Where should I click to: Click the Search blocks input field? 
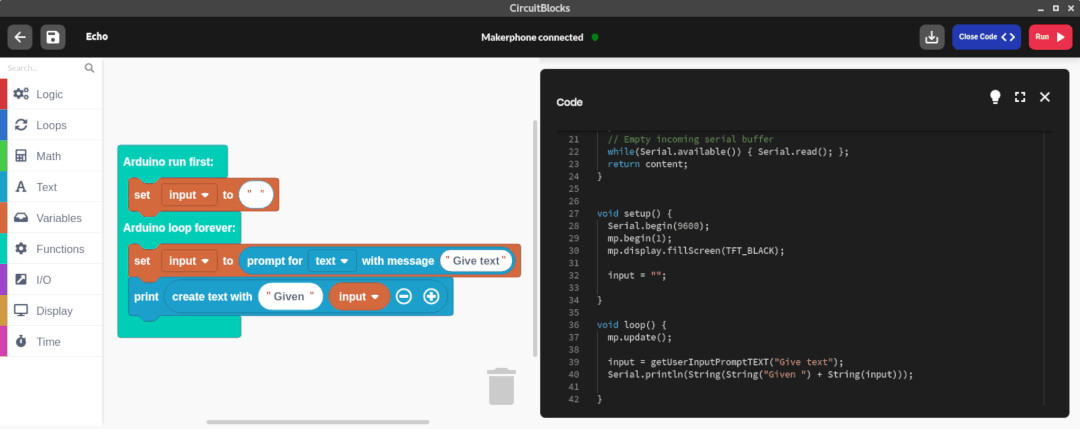click(43, 68)
